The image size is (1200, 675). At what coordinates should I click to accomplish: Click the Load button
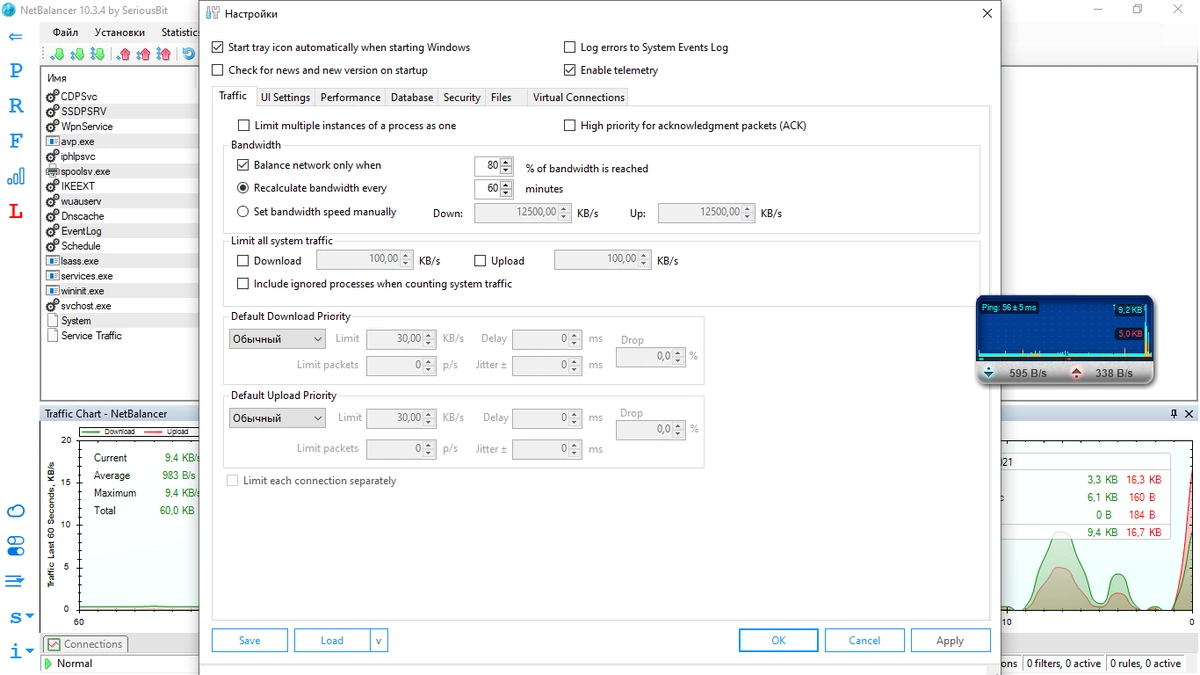click(x=332, y=640)
